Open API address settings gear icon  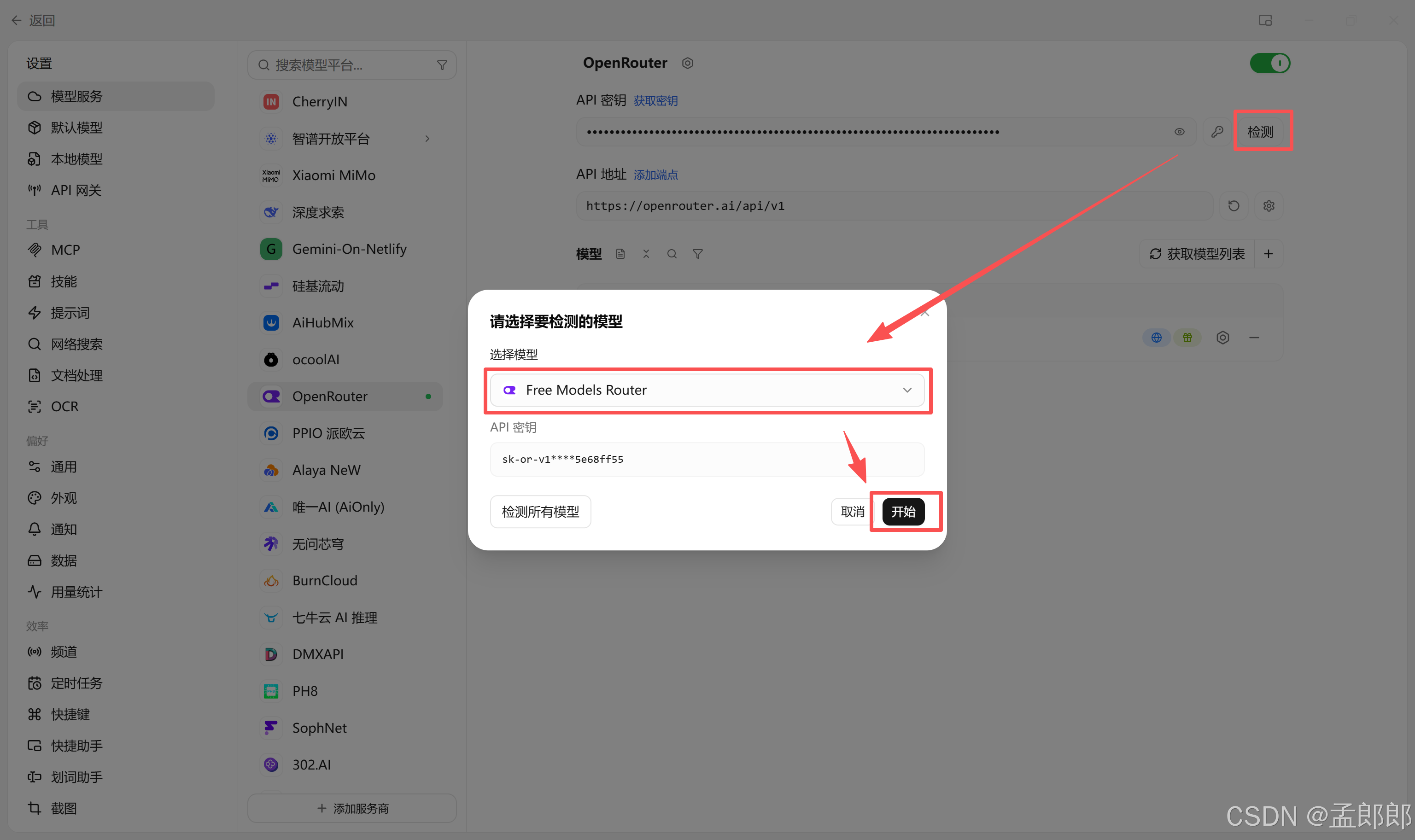[1269, 206]
